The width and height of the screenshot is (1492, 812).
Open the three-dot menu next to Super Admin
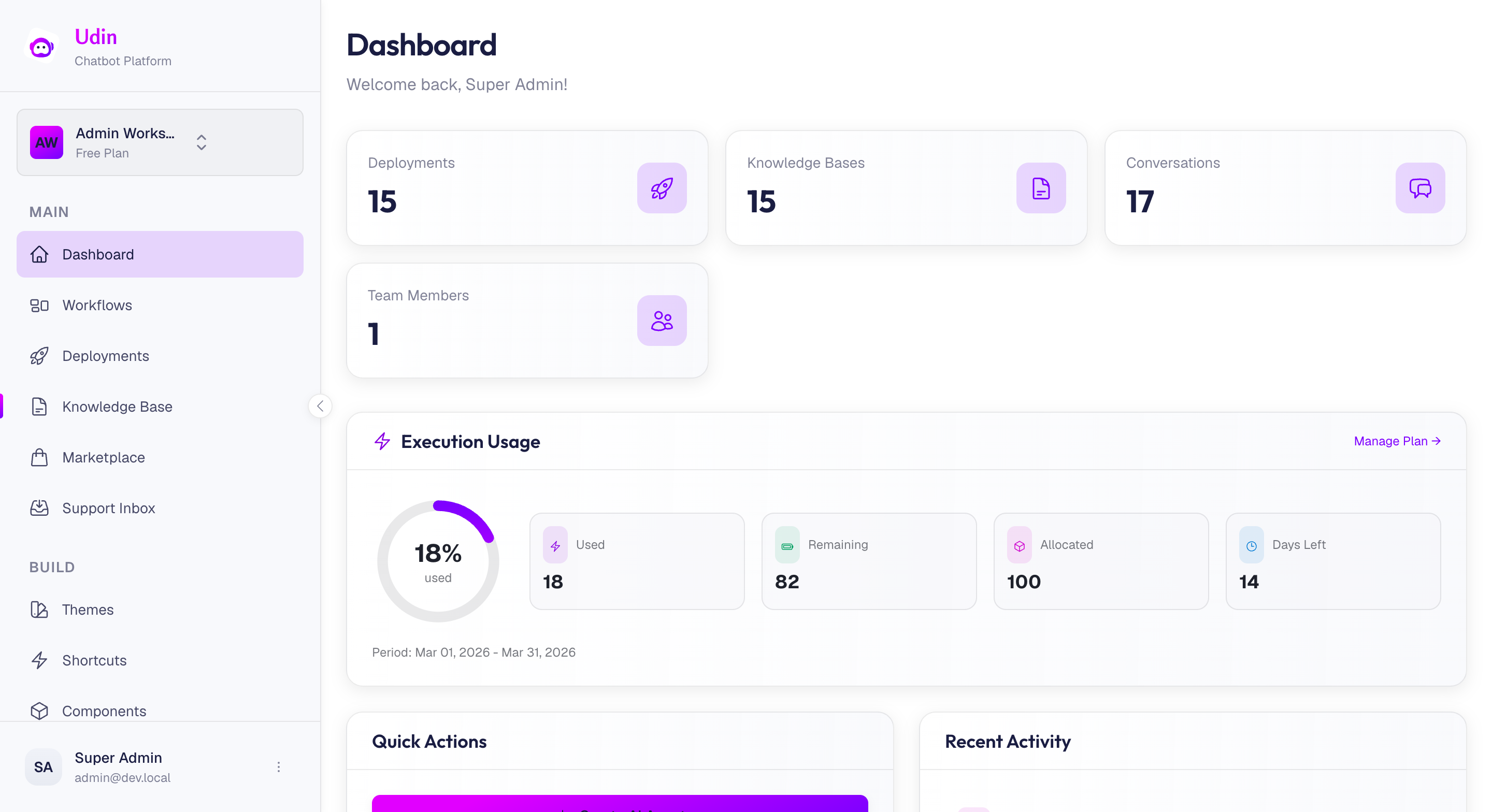click(x=279, y=767)
